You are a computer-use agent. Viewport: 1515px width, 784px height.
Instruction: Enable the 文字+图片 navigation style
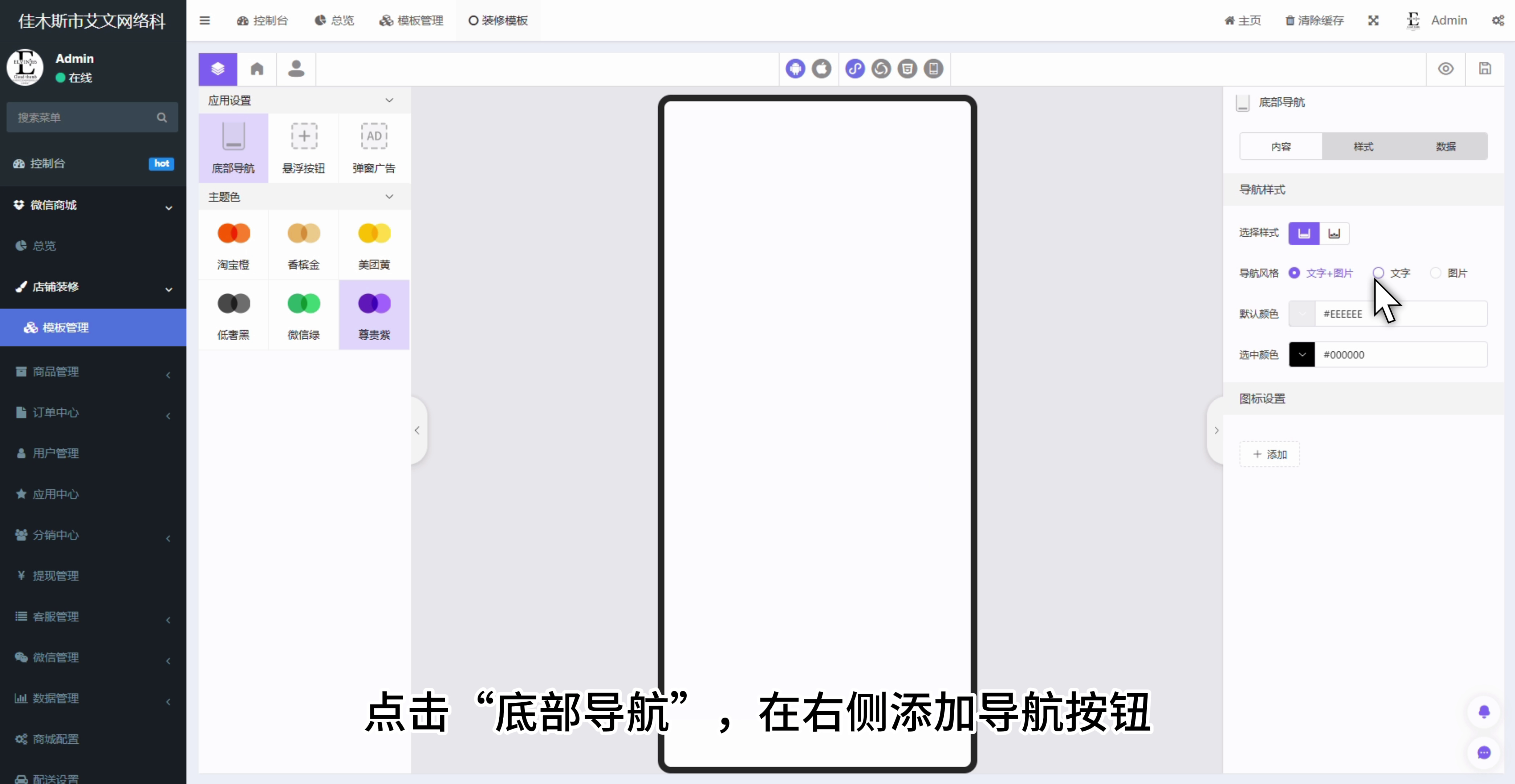(1295, 273)
